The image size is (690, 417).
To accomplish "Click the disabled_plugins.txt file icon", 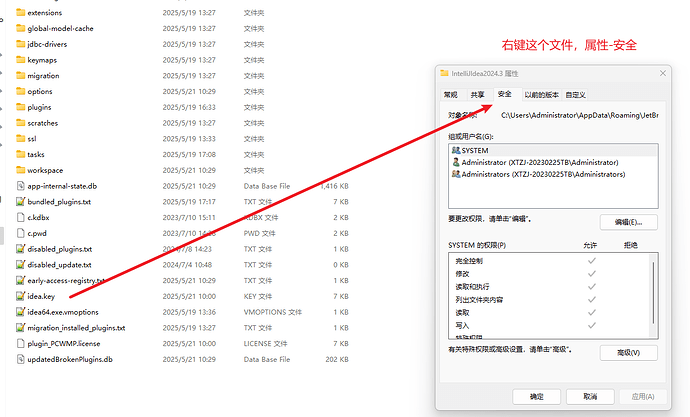I will pyautogui.click(x=20, y=249).
